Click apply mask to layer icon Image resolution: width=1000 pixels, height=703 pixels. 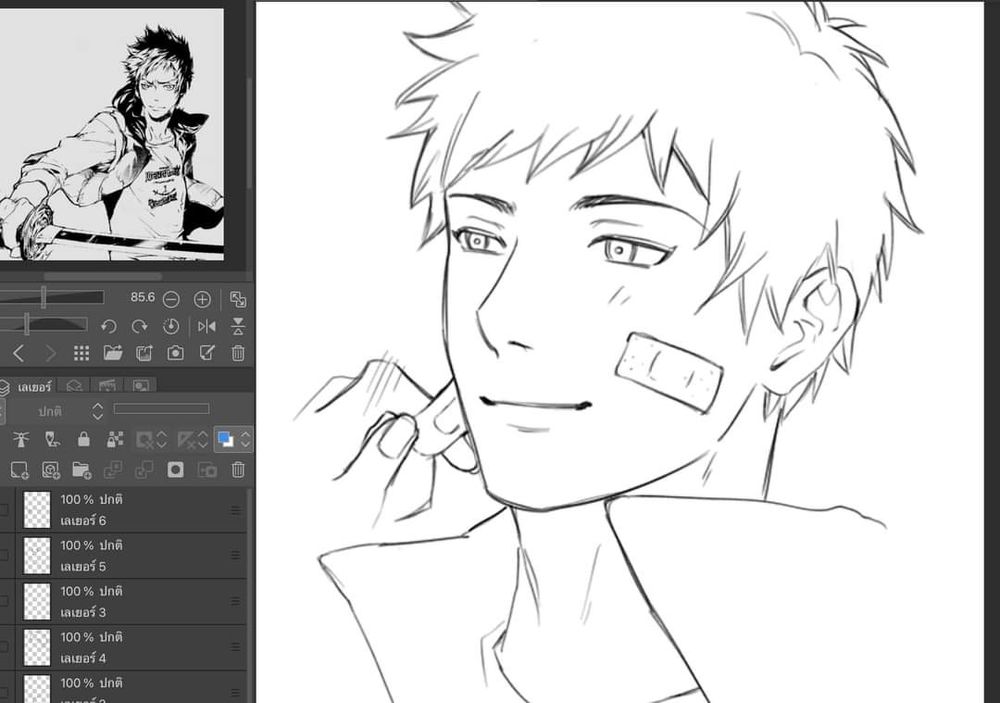[x=207, y=470]
